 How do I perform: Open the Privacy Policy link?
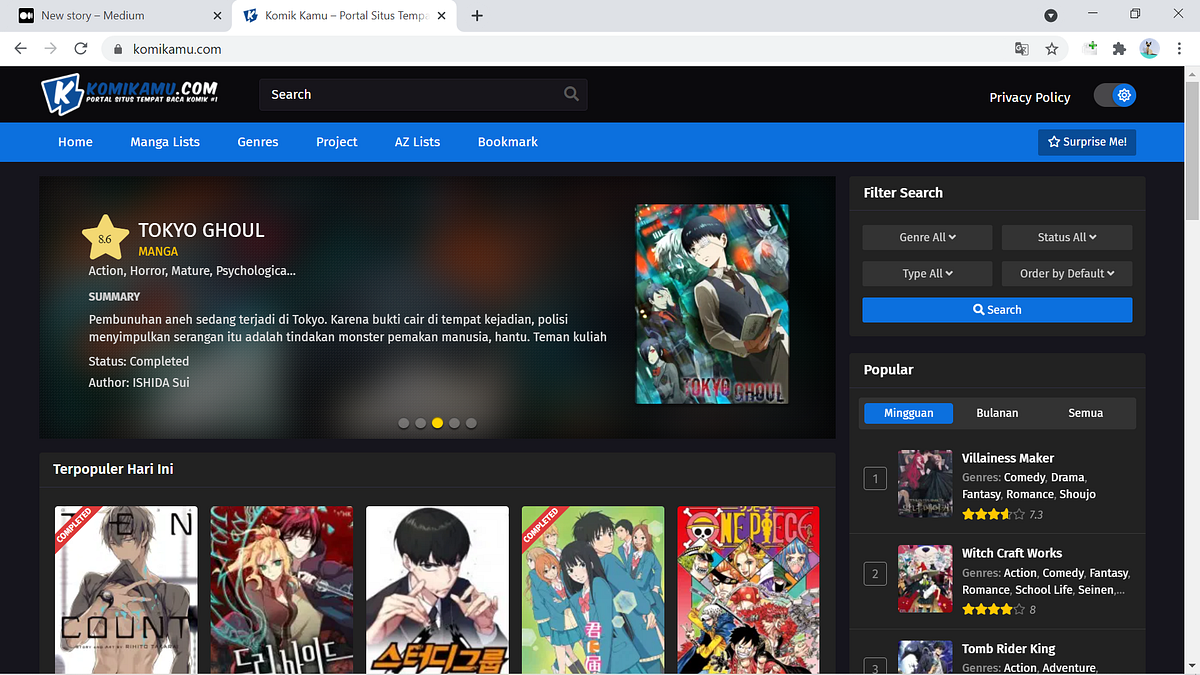1030,97
